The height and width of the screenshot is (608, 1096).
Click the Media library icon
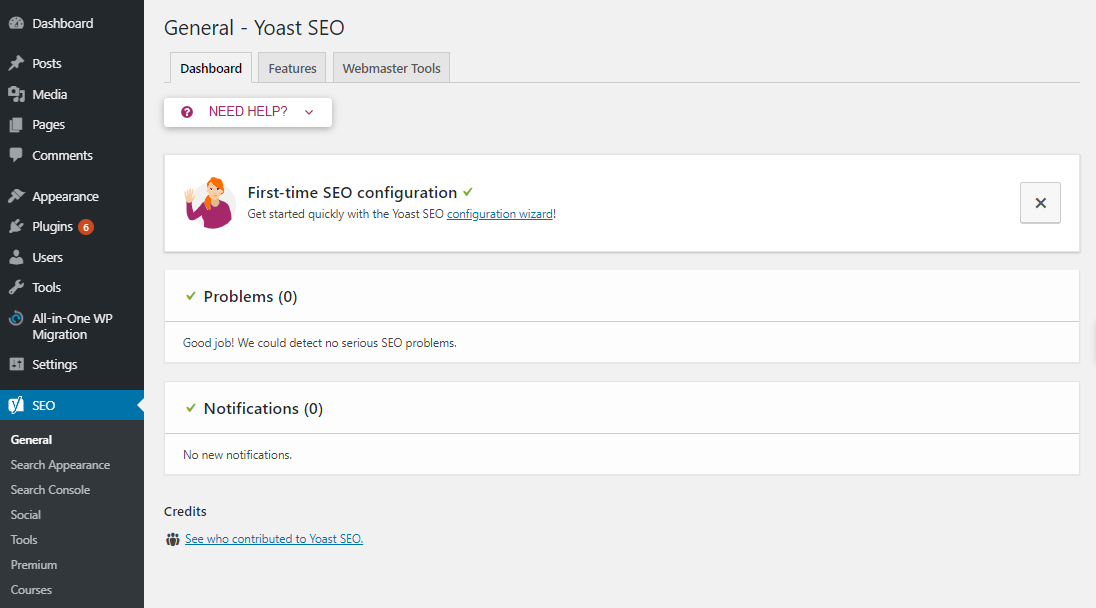coord(16,94)
